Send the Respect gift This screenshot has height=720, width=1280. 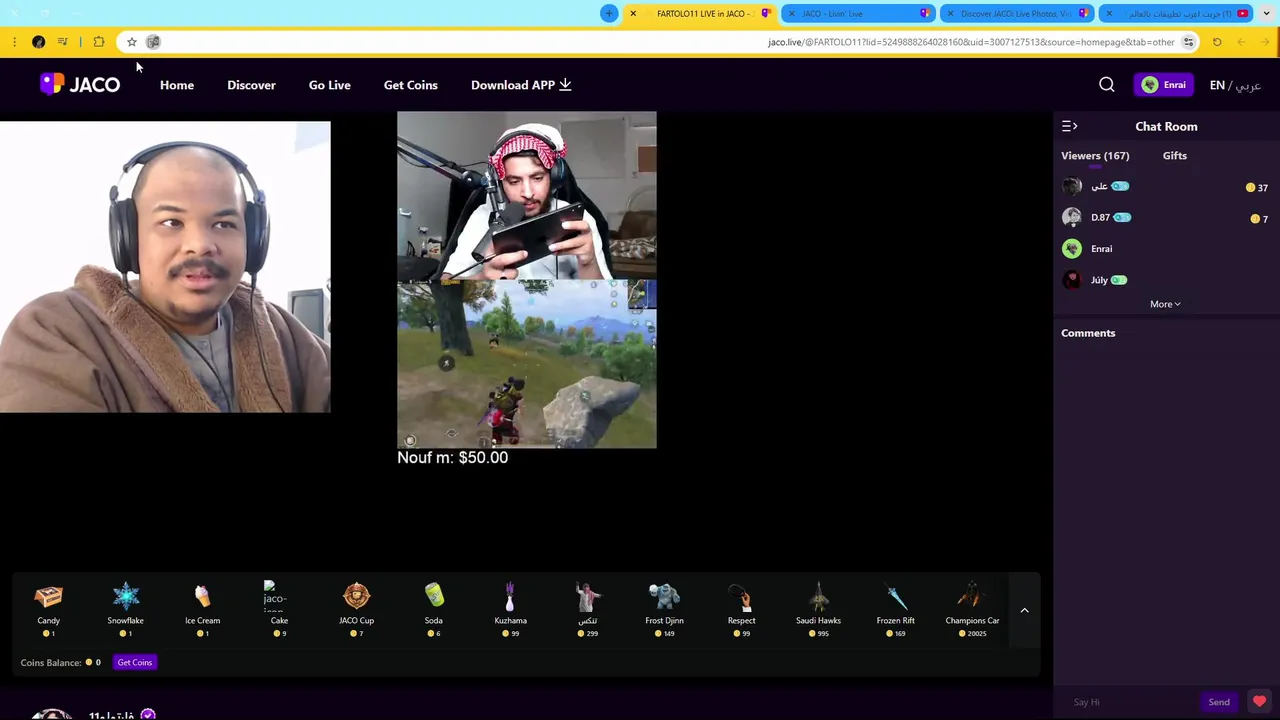[741, 609]
